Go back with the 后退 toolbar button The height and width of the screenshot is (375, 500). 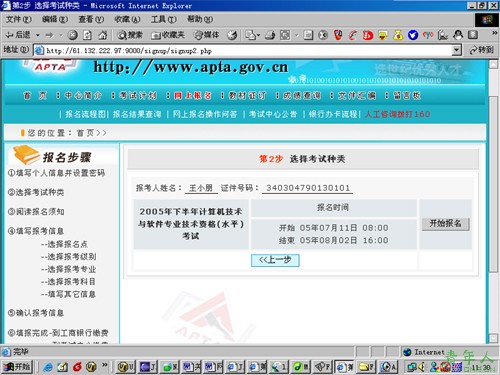(17, 35)
